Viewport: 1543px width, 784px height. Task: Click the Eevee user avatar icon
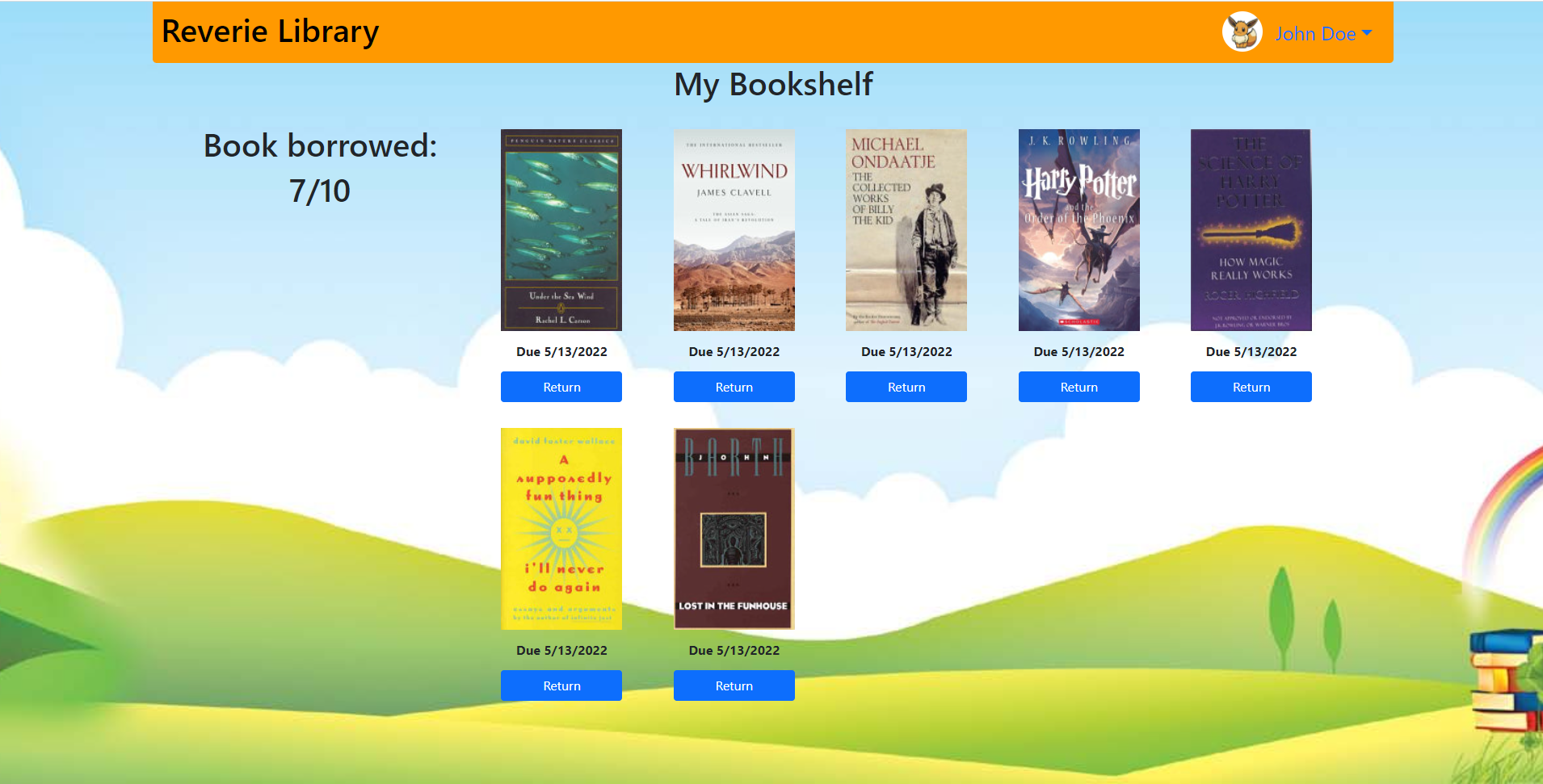(1242, 32)
